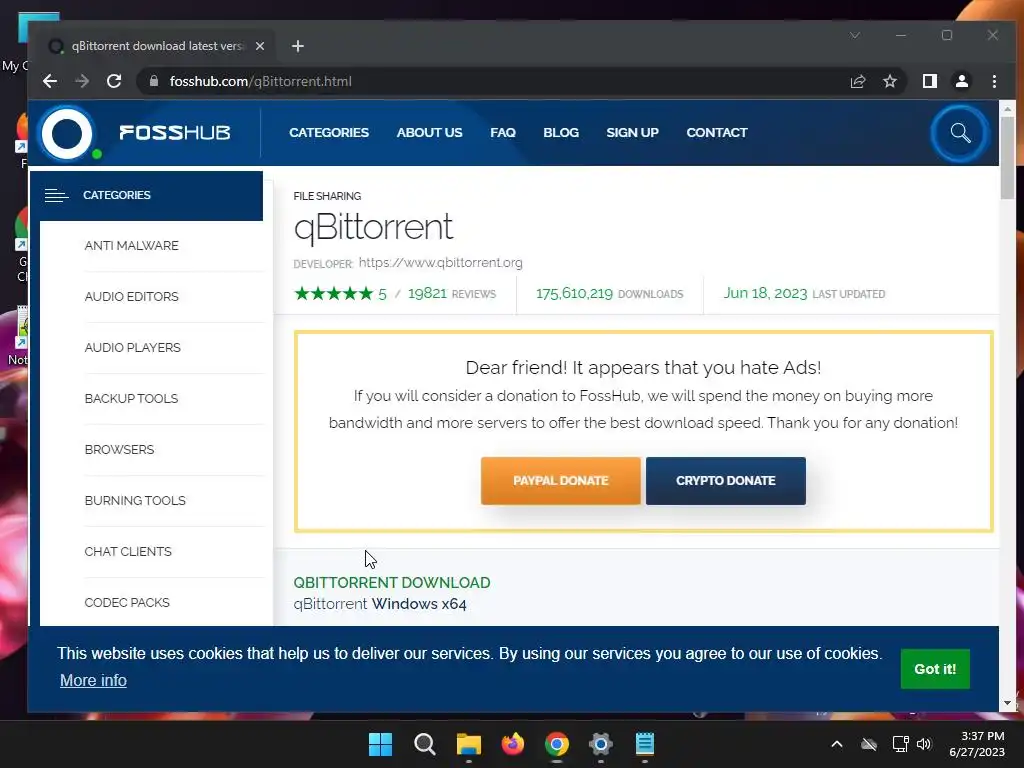This screenshot has width=1024, height=768.
Task: Go to ABOUT US page
Action: coord(429,133)
